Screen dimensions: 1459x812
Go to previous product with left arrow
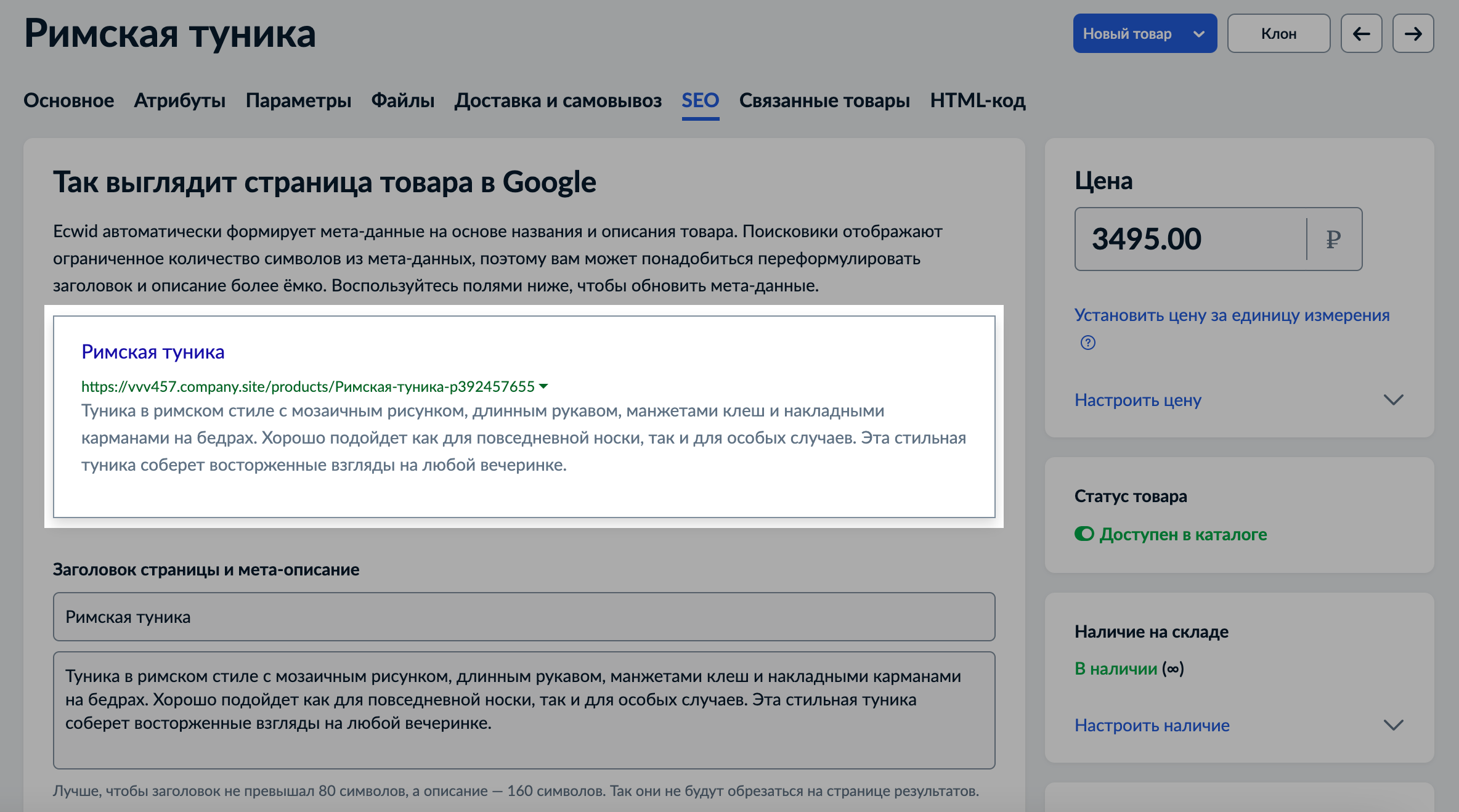1361,33
